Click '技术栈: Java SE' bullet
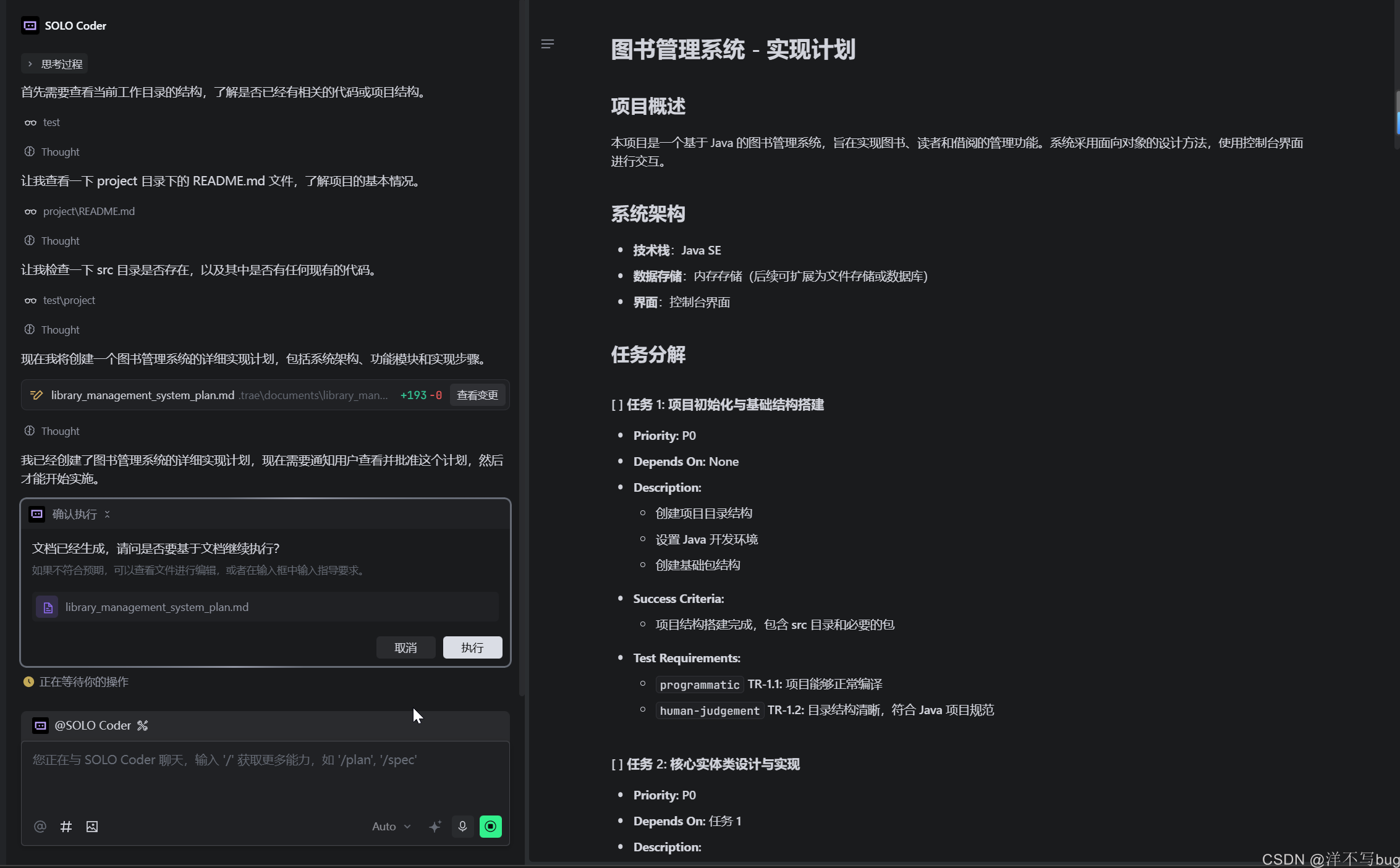1400x868 pixels. click(x=677, y=250)
